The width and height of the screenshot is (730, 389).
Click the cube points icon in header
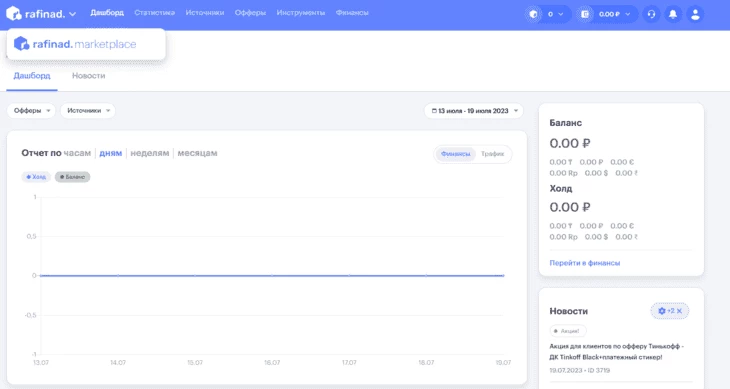[x=534, y=14]
